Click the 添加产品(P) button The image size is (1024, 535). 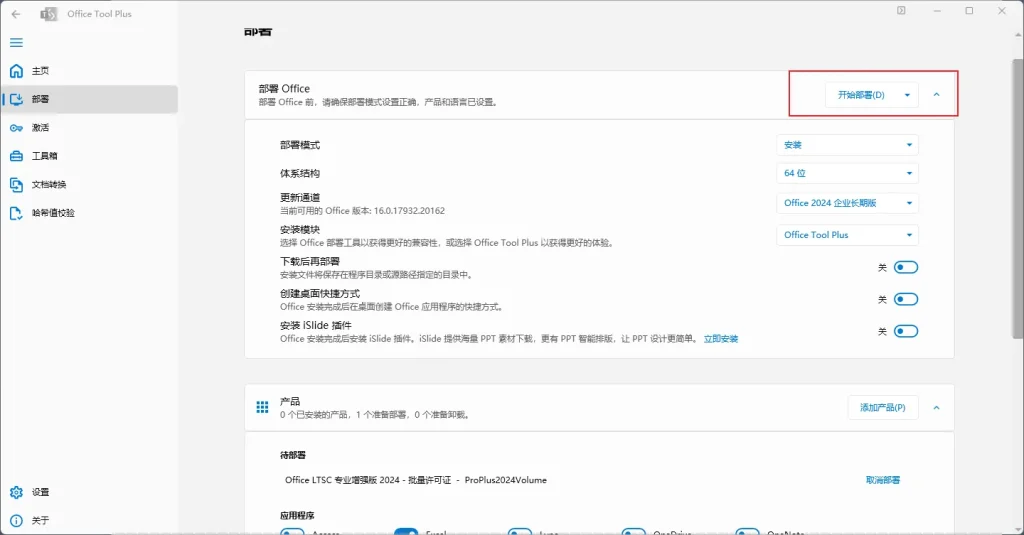click(x=883, y=408)
